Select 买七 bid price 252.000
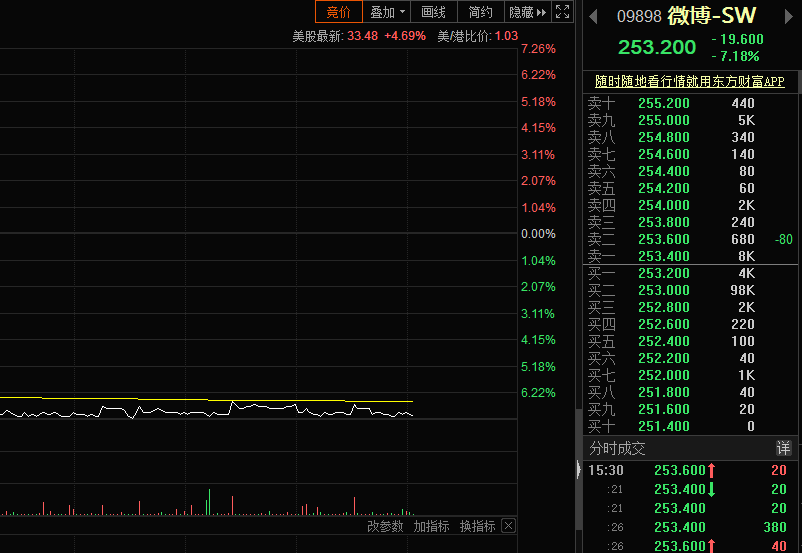Image resolution: width=802 pixels, height=553 pixels. pyautogui.click(x=664, y=375)
